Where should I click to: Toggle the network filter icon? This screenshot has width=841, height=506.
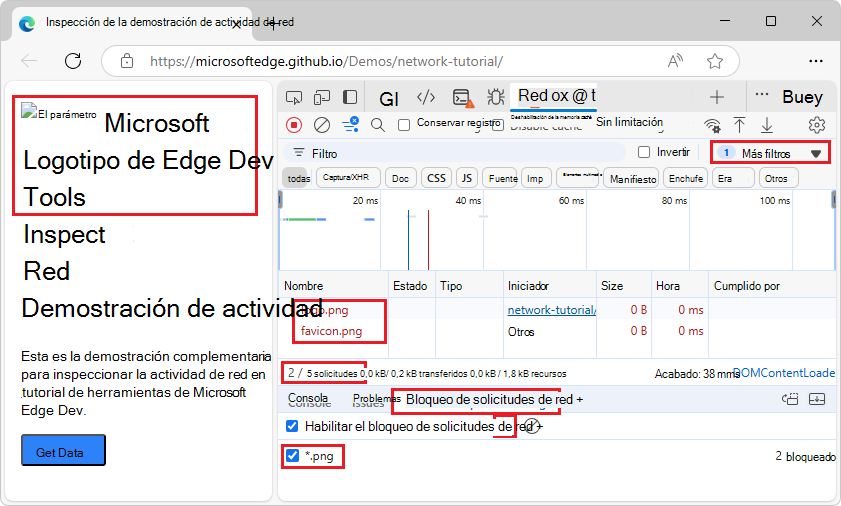pos(350,124)
